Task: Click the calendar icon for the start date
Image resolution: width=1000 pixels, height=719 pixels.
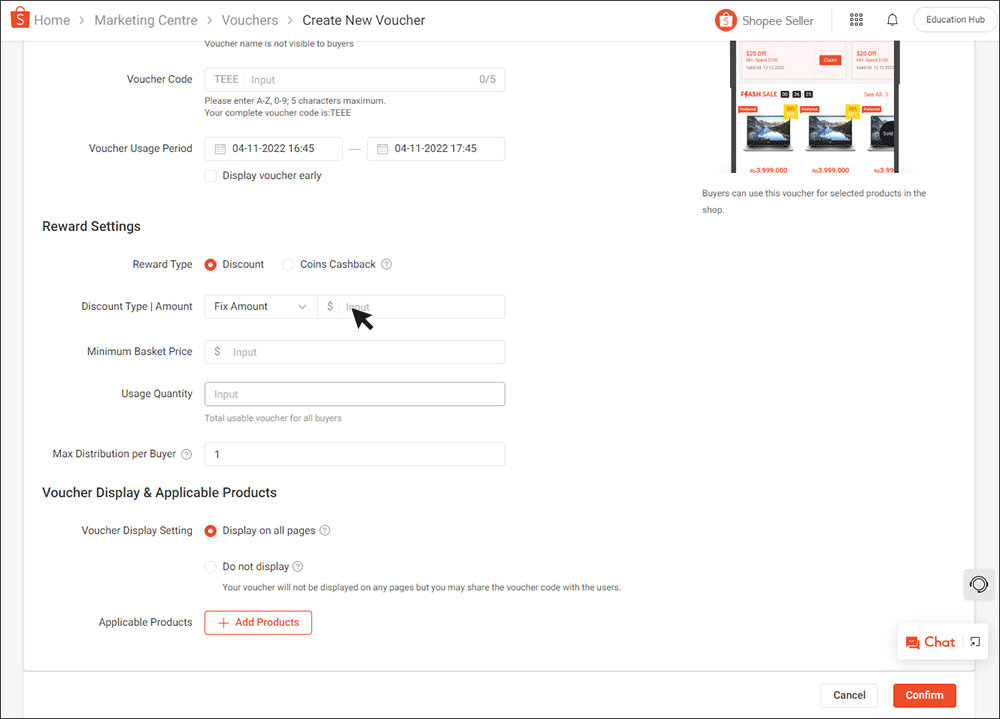Action: point(221,148)
